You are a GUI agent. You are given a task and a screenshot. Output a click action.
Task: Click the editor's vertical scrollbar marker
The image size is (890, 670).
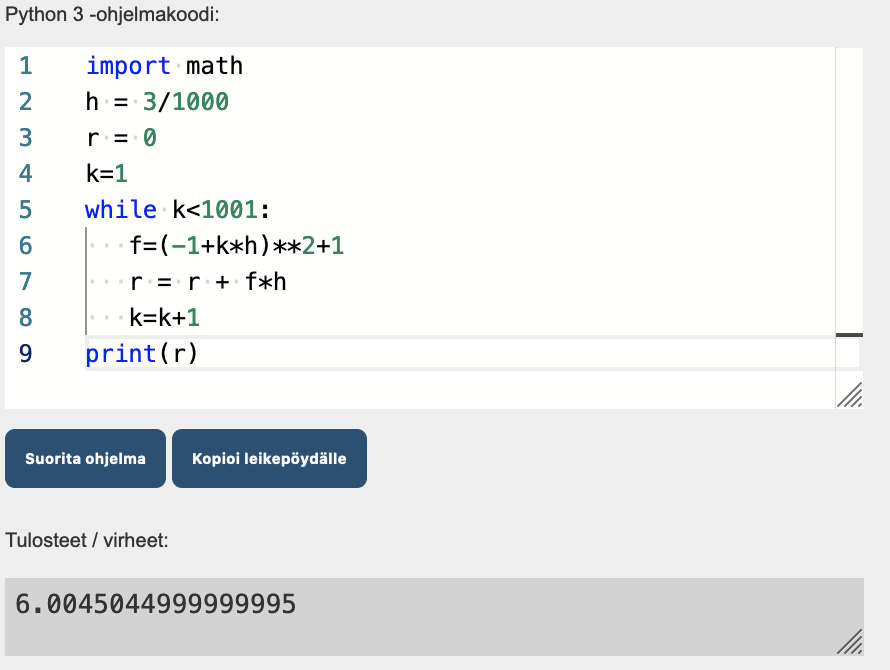pos(849,334)
